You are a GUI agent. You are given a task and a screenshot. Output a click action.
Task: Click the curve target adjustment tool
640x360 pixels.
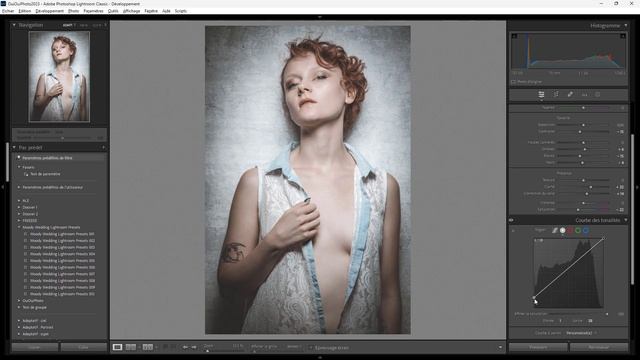pos(513,231)
